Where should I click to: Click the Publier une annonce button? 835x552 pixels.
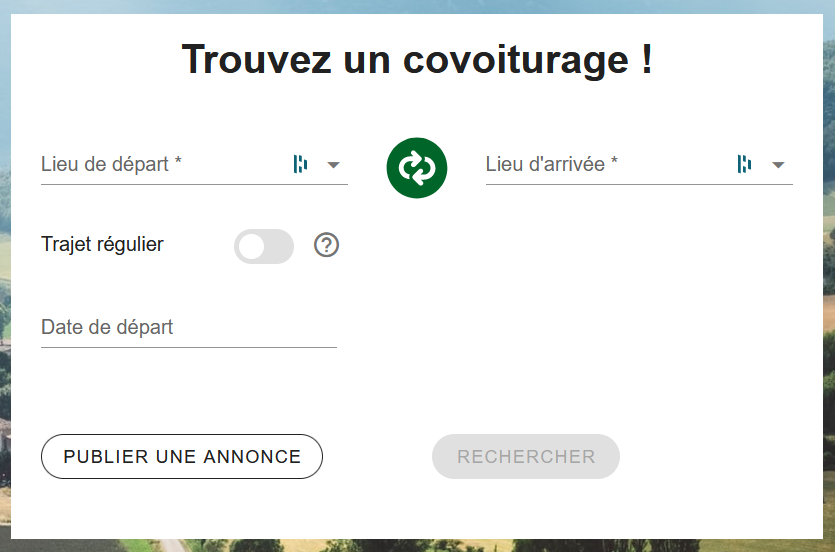tap(182, 457)
